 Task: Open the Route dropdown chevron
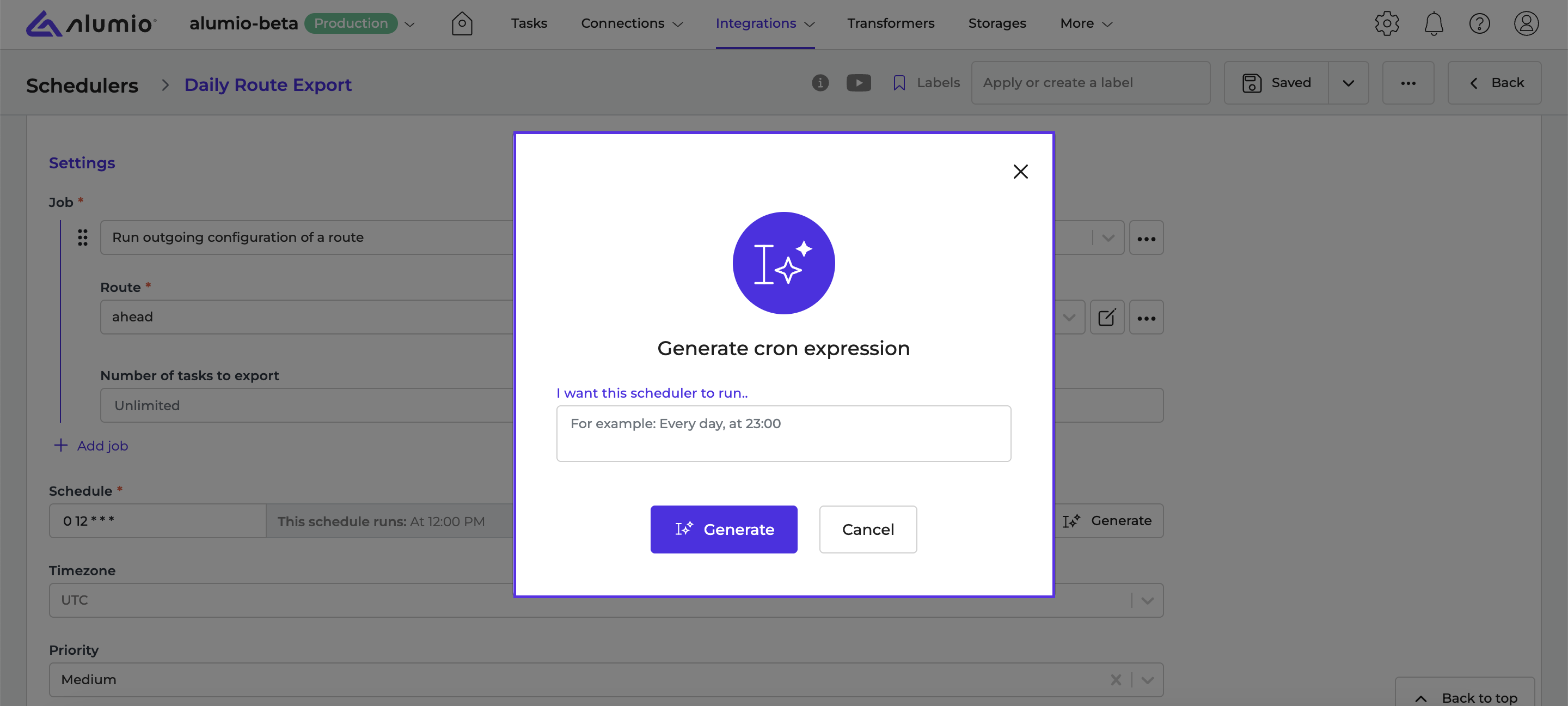pos(1069,318)
